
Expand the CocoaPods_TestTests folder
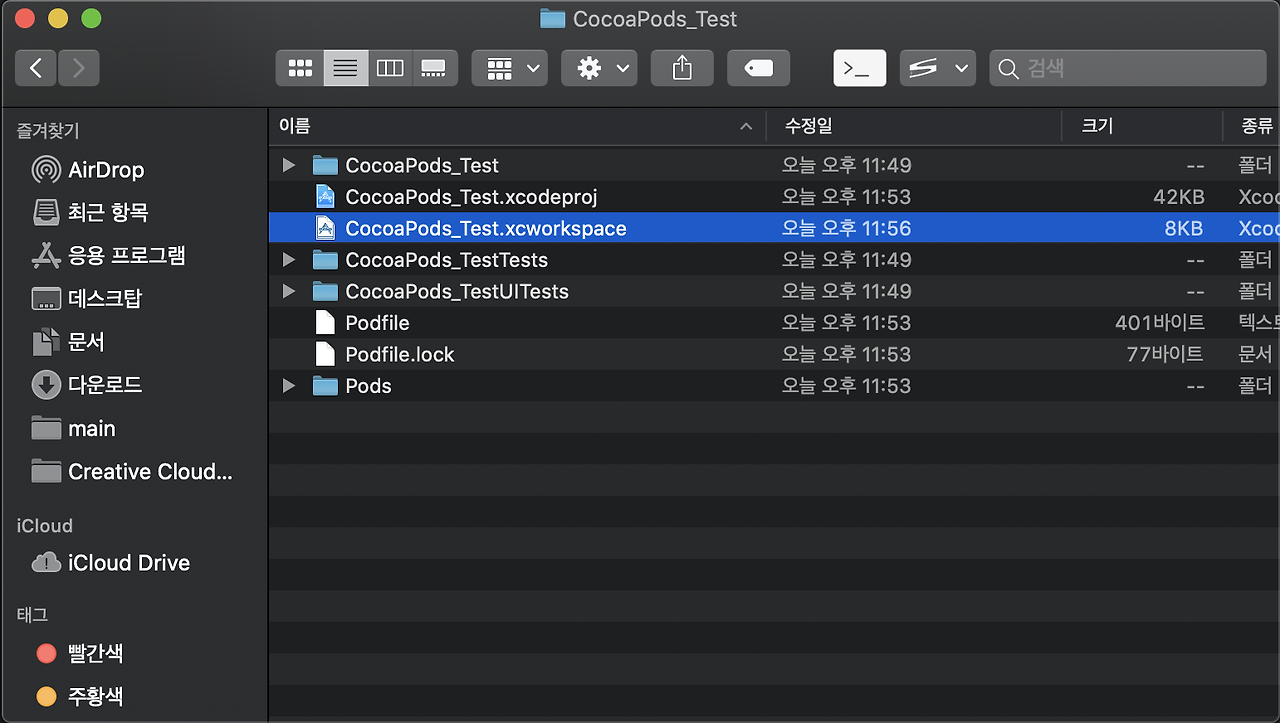tap(289, 260)
